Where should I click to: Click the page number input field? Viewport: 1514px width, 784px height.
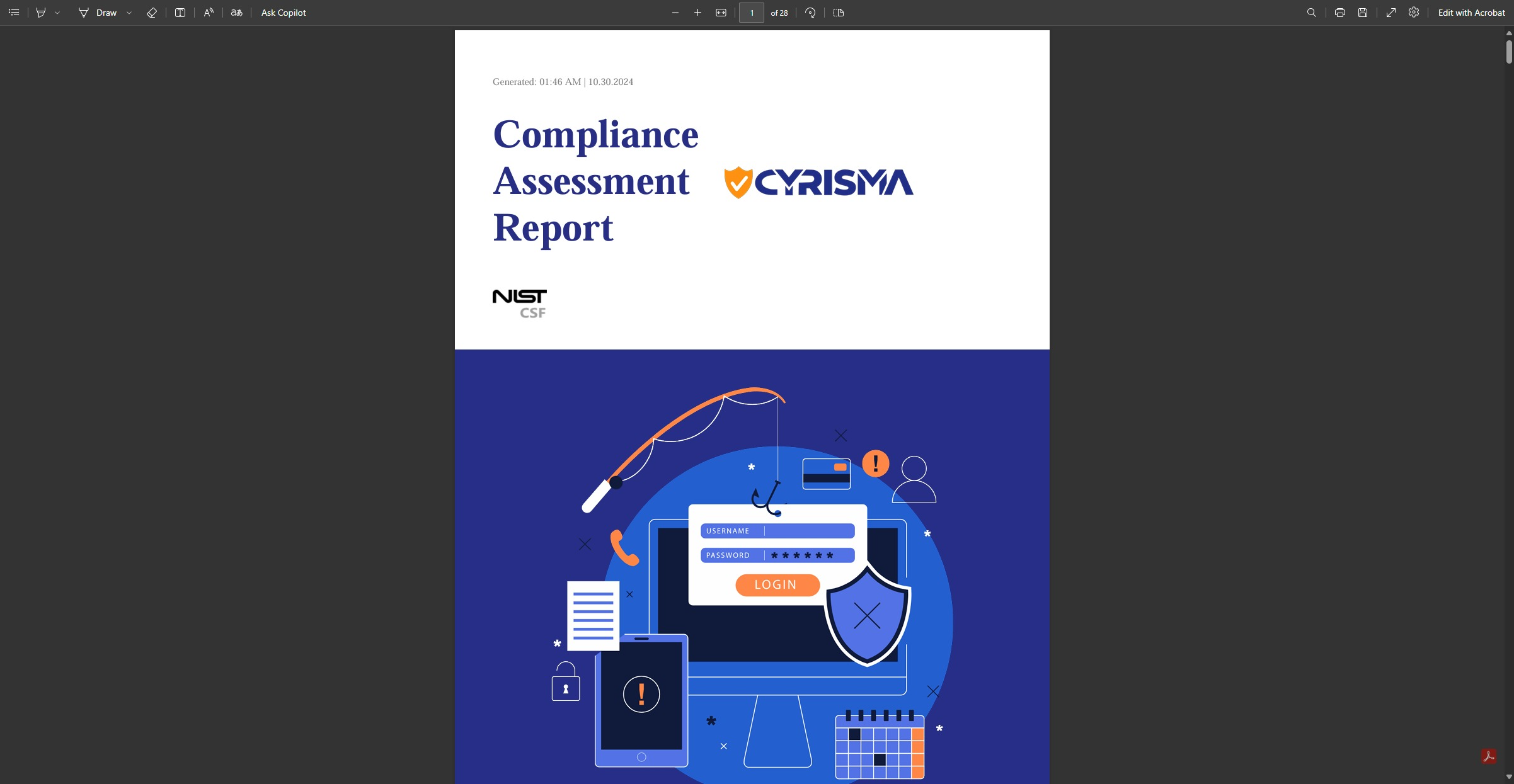(752, 13)
